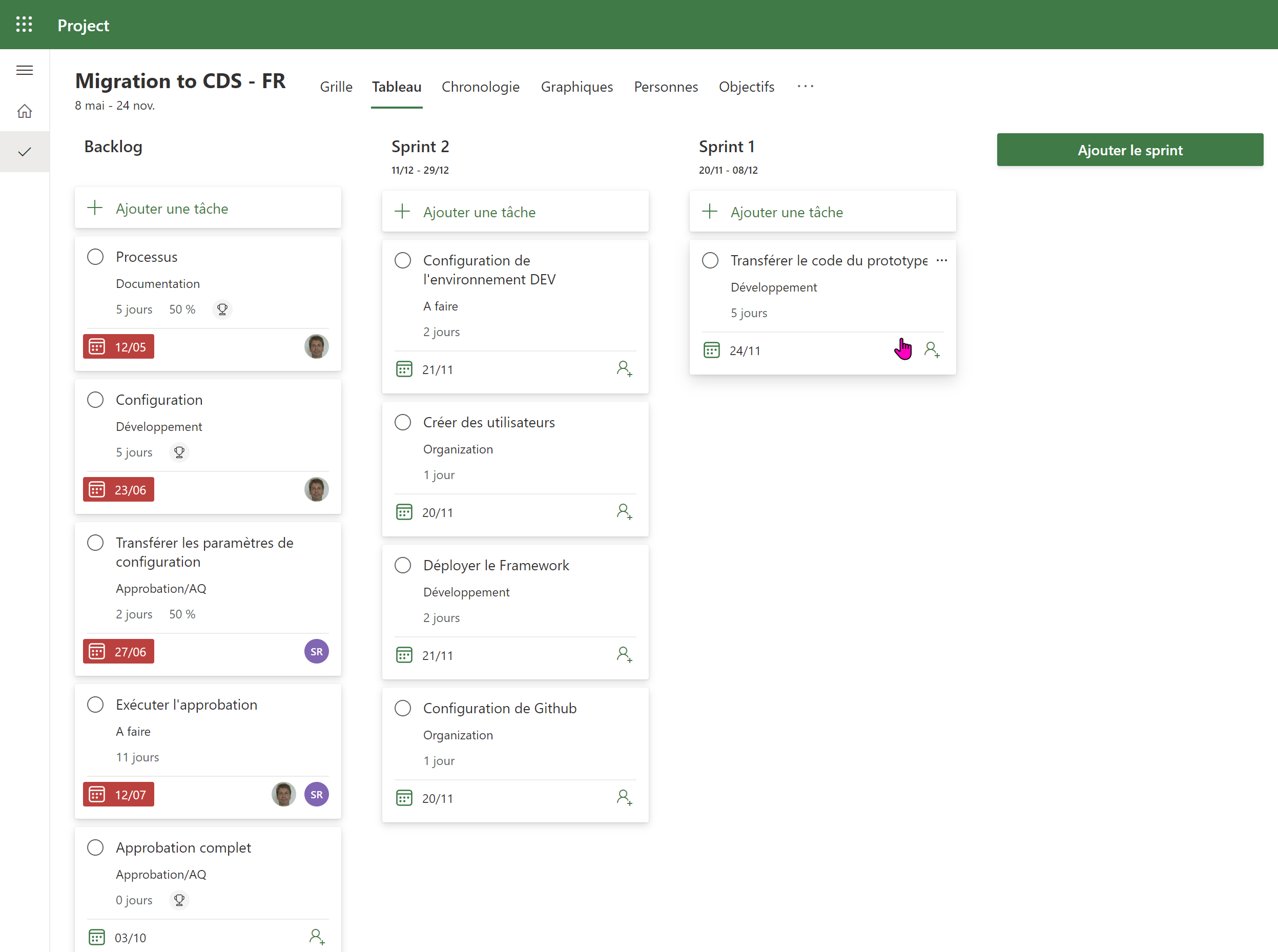Viewport: 1278px width, 952px height.
Task: Open the overflow menu next to Objectifs
Action: 805,87
